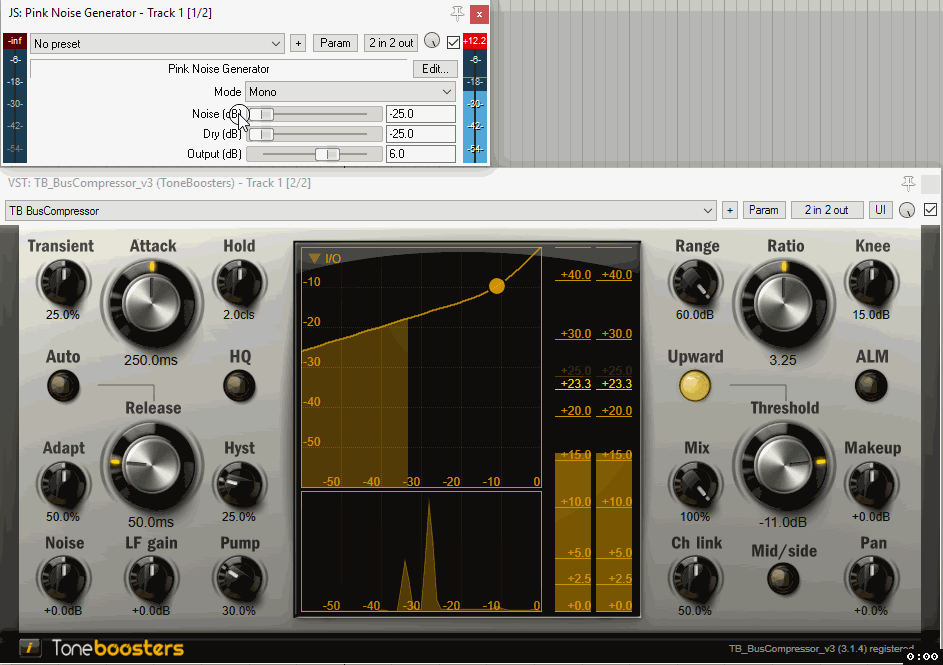
Task: Click the ToneBoosters info icon
Action: (29, 648)
